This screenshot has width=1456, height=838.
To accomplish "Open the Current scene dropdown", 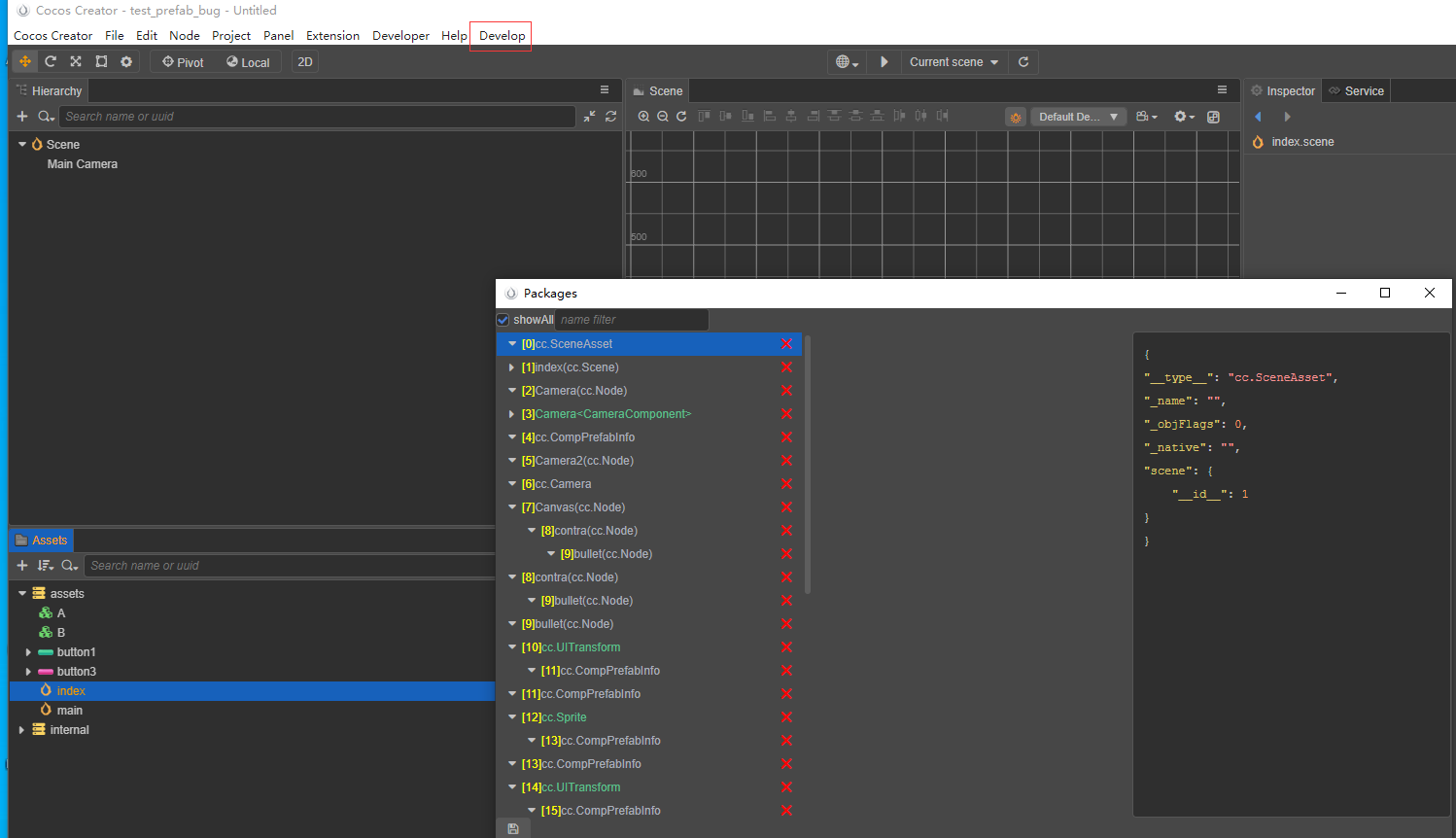I will tap(953, 62).
